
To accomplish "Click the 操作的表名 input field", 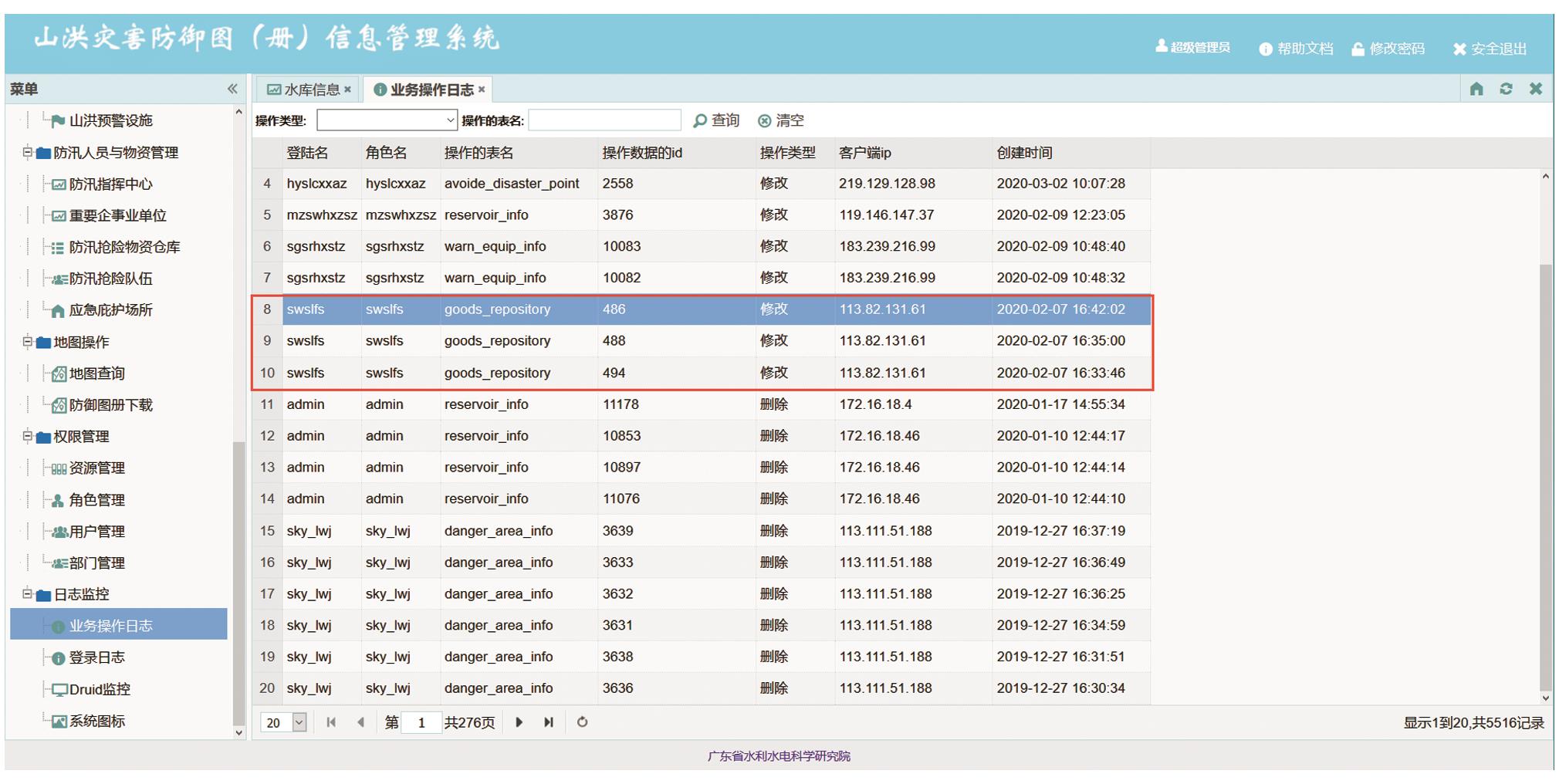I will pyautogui.click(x=604, y=120).
